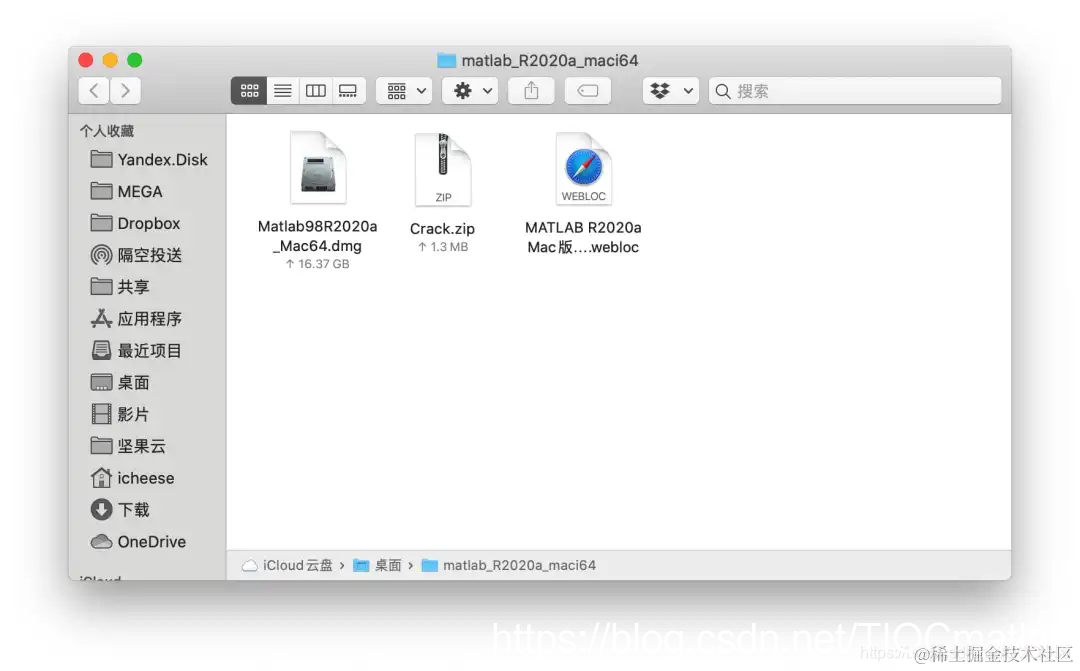This screenshot has width=1080, height=671.
Task: Click matlab_R2020a_maci64 in the path bar
Action: 509,566
